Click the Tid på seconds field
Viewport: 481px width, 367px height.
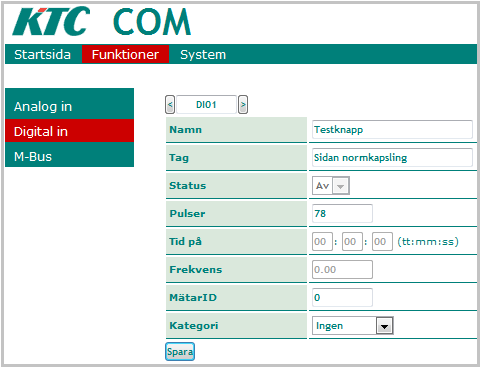click(x=382, y=242)
